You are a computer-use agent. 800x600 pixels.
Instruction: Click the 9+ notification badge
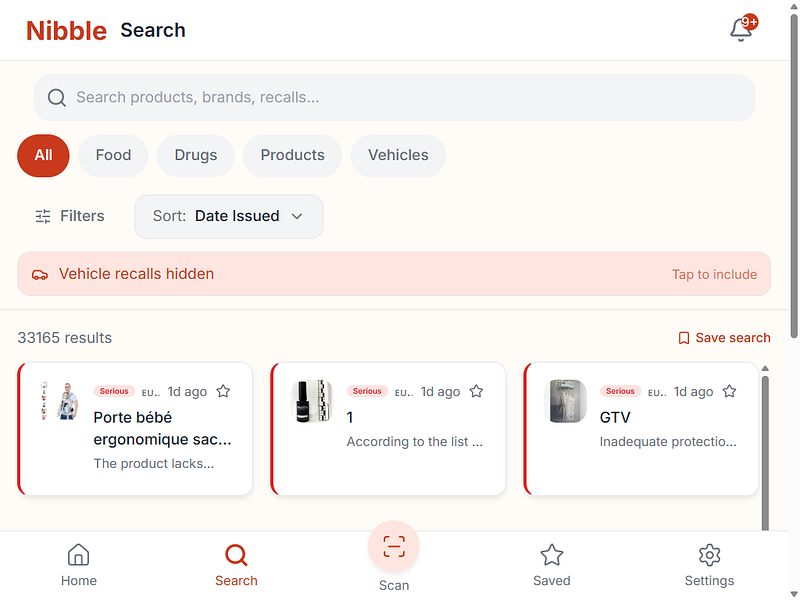[x=749, y=22]
